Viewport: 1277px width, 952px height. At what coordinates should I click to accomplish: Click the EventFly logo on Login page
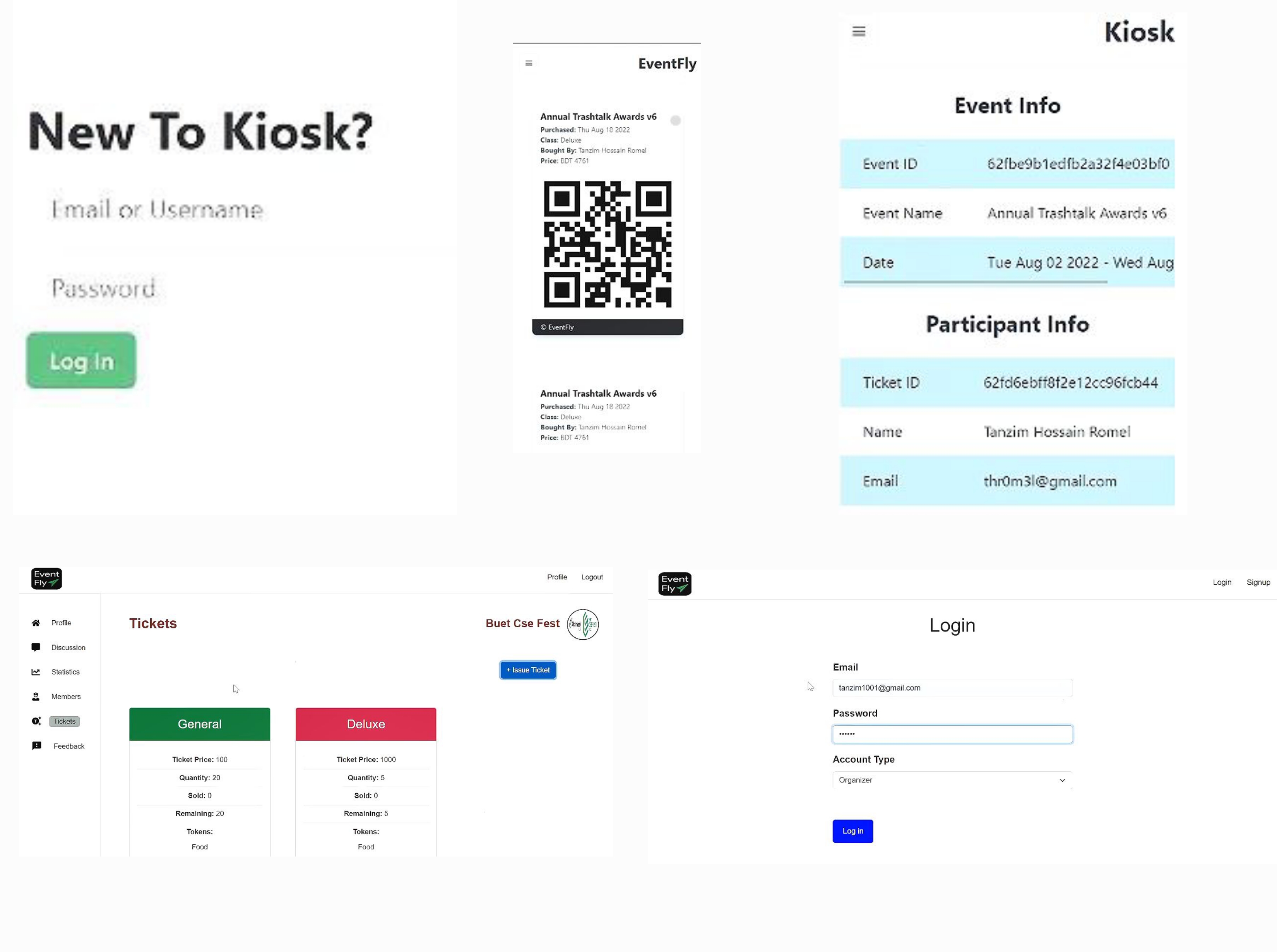click(675, 584)
